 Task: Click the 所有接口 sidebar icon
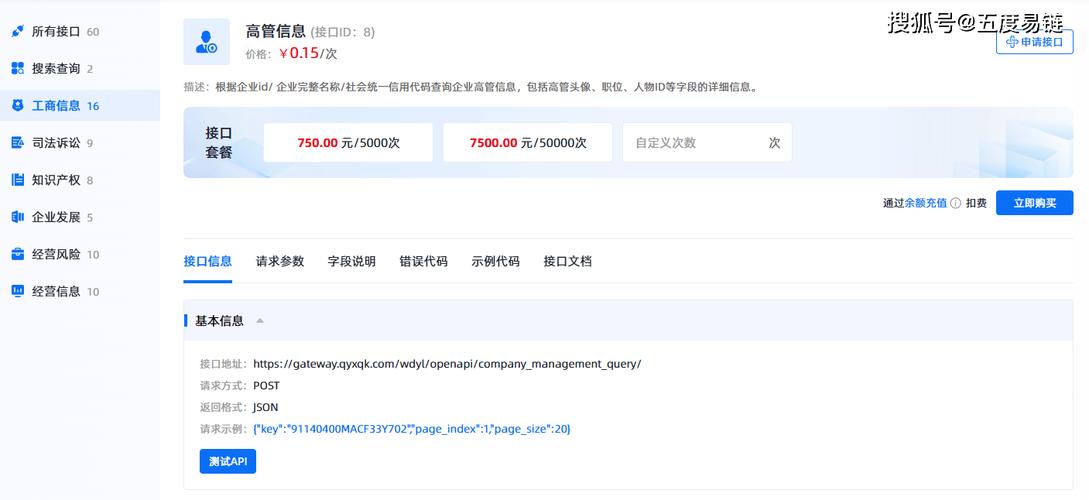(x=18, y=31)
